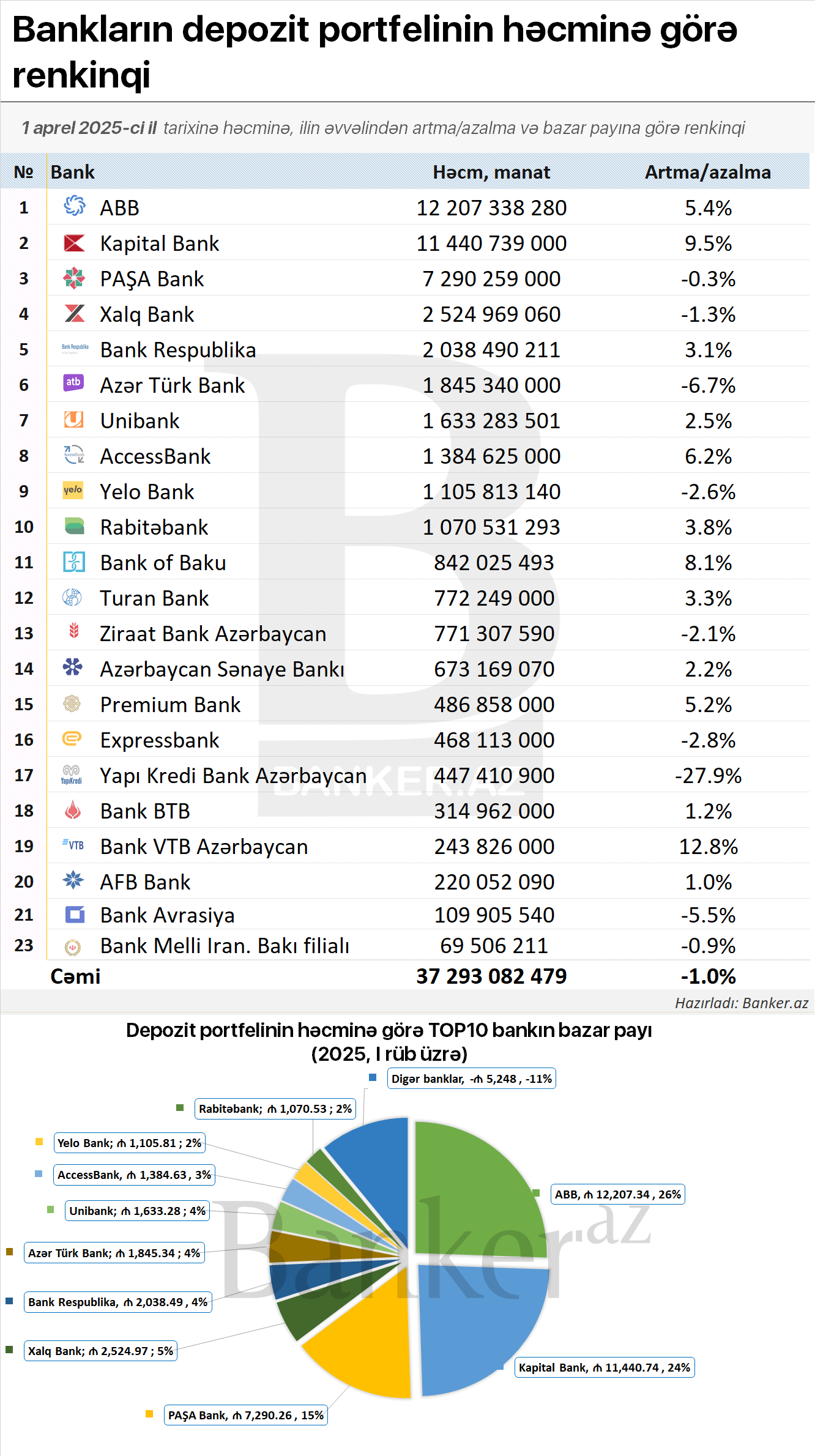Select the 'Digər banklar, 5,248, -11%' label
815x1456 pixels.
click(472, 1079)
